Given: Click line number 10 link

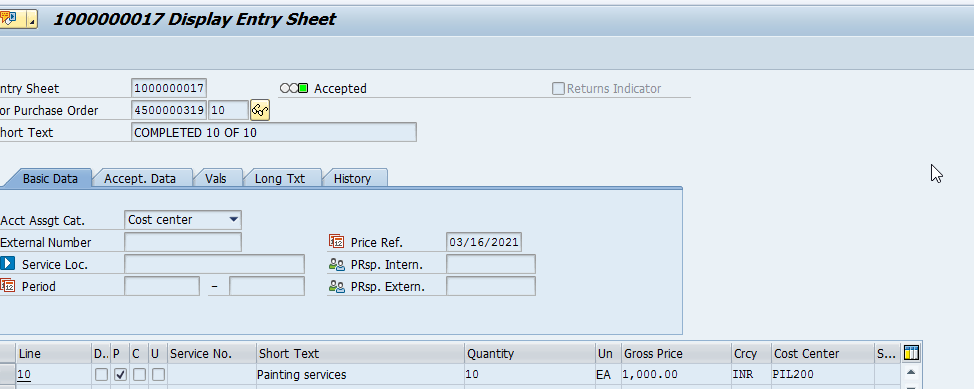Looking at the screenshot, I should click(24, 375).
